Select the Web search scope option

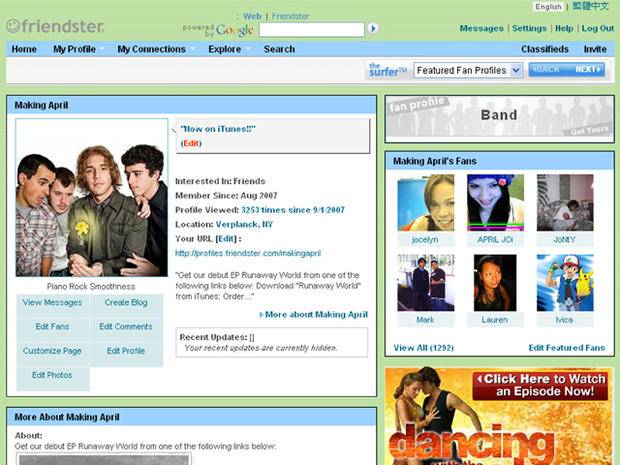pyautogui.click(x=252, y=16)
